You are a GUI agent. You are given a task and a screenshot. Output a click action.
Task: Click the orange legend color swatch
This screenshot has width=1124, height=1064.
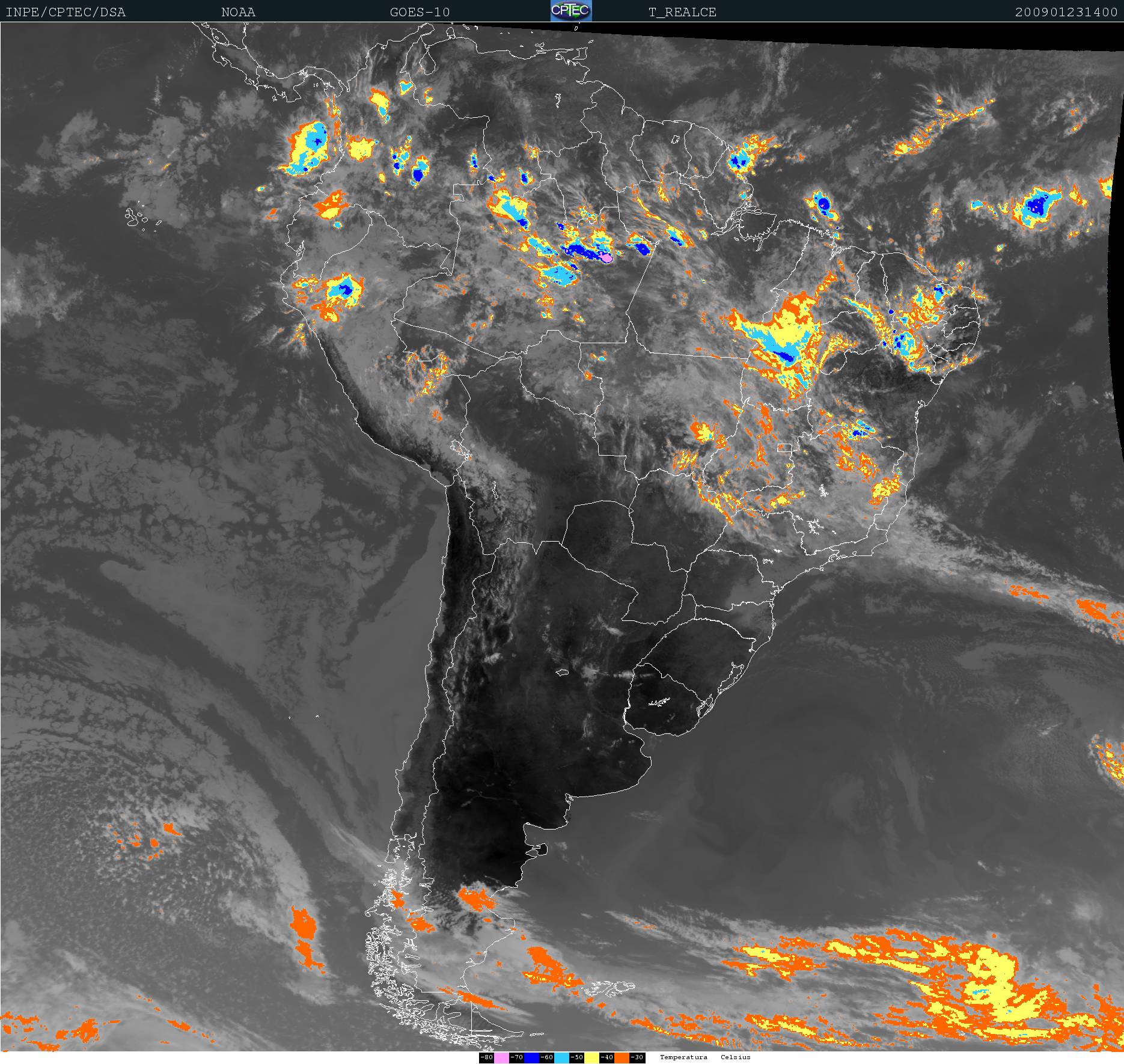(x=622, y=1057)
